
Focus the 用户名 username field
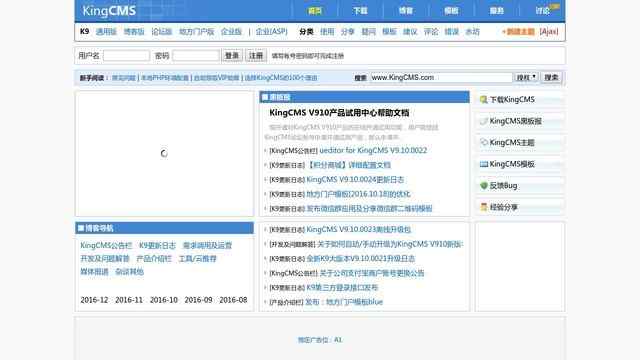127,56
